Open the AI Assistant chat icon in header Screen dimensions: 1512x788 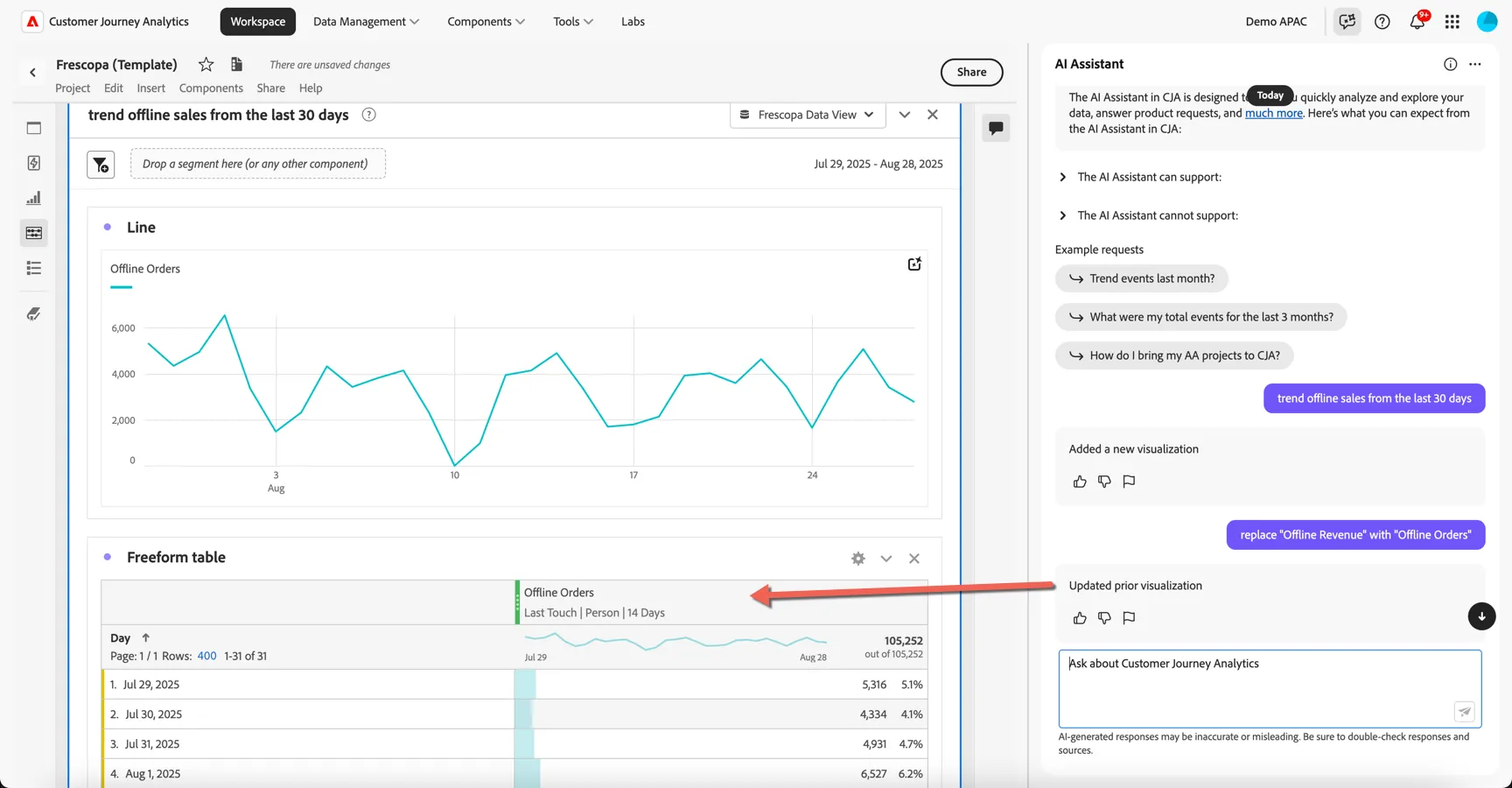1347,21
